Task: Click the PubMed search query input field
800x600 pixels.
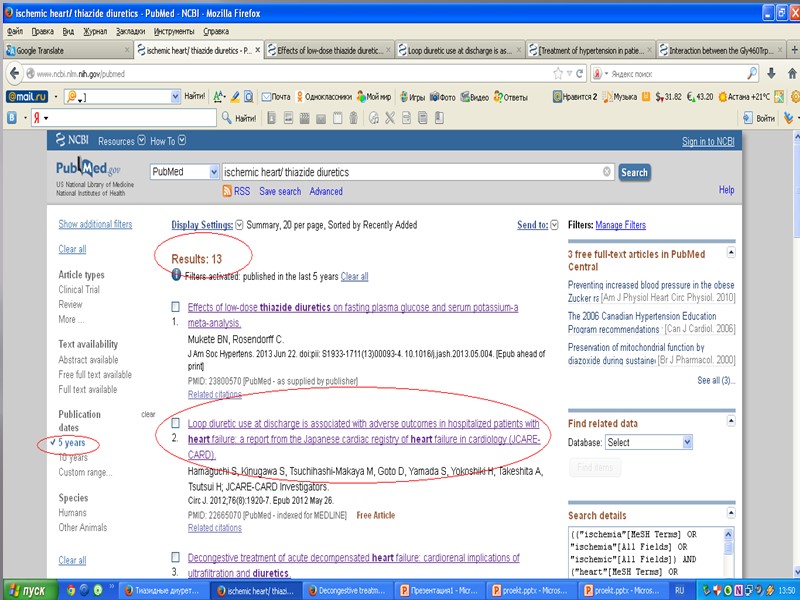Action: [418, 172]
